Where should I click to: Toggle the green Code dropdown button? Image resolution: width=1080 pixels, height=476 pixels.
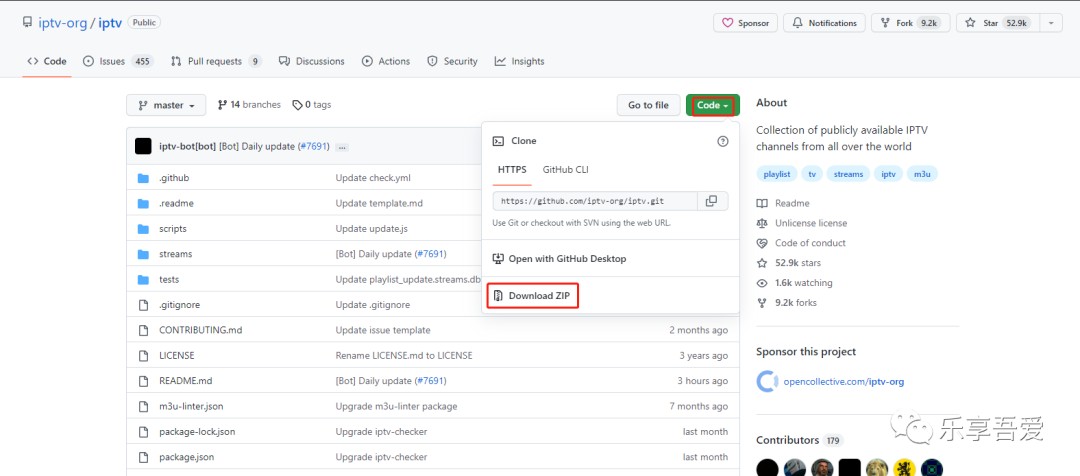click(712, 105)
